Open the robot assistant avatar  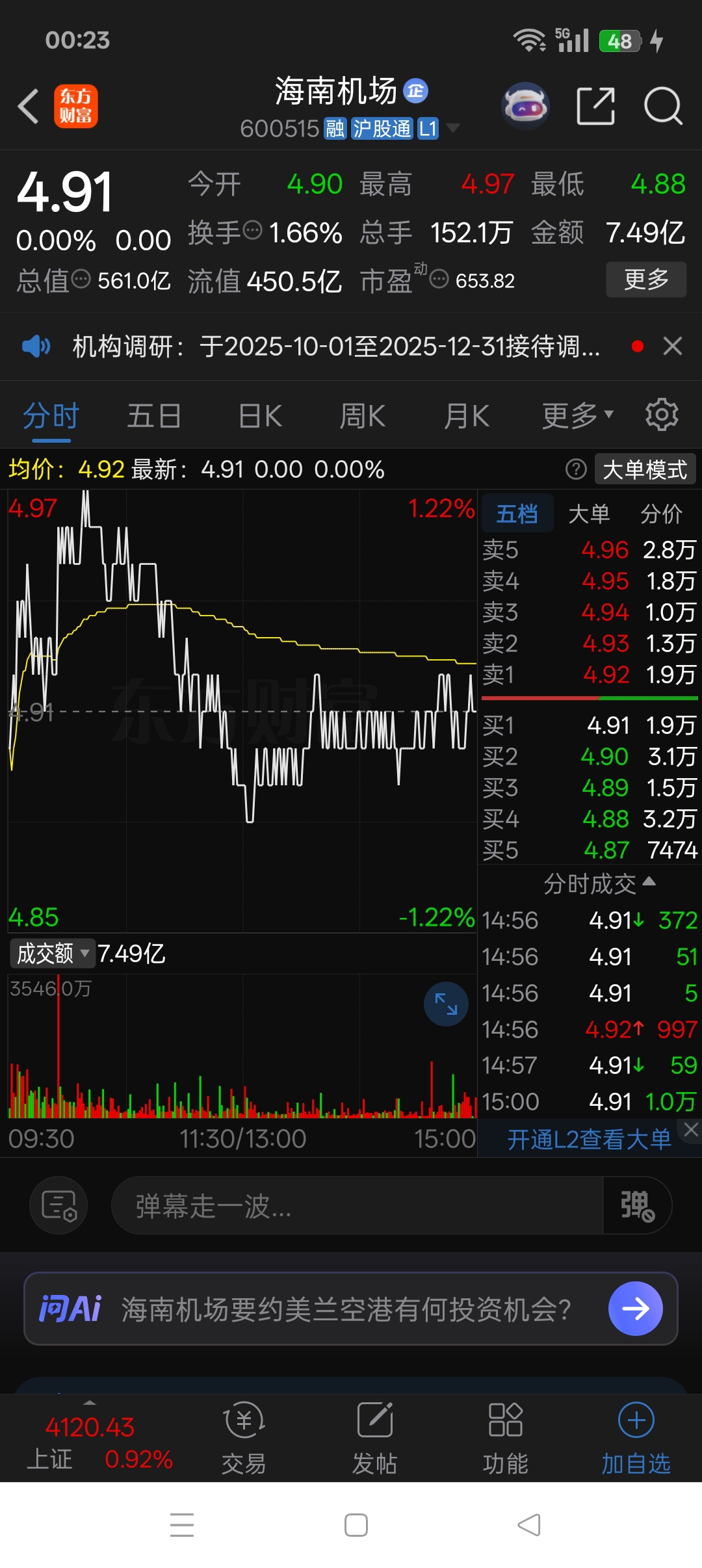point(525,106)
